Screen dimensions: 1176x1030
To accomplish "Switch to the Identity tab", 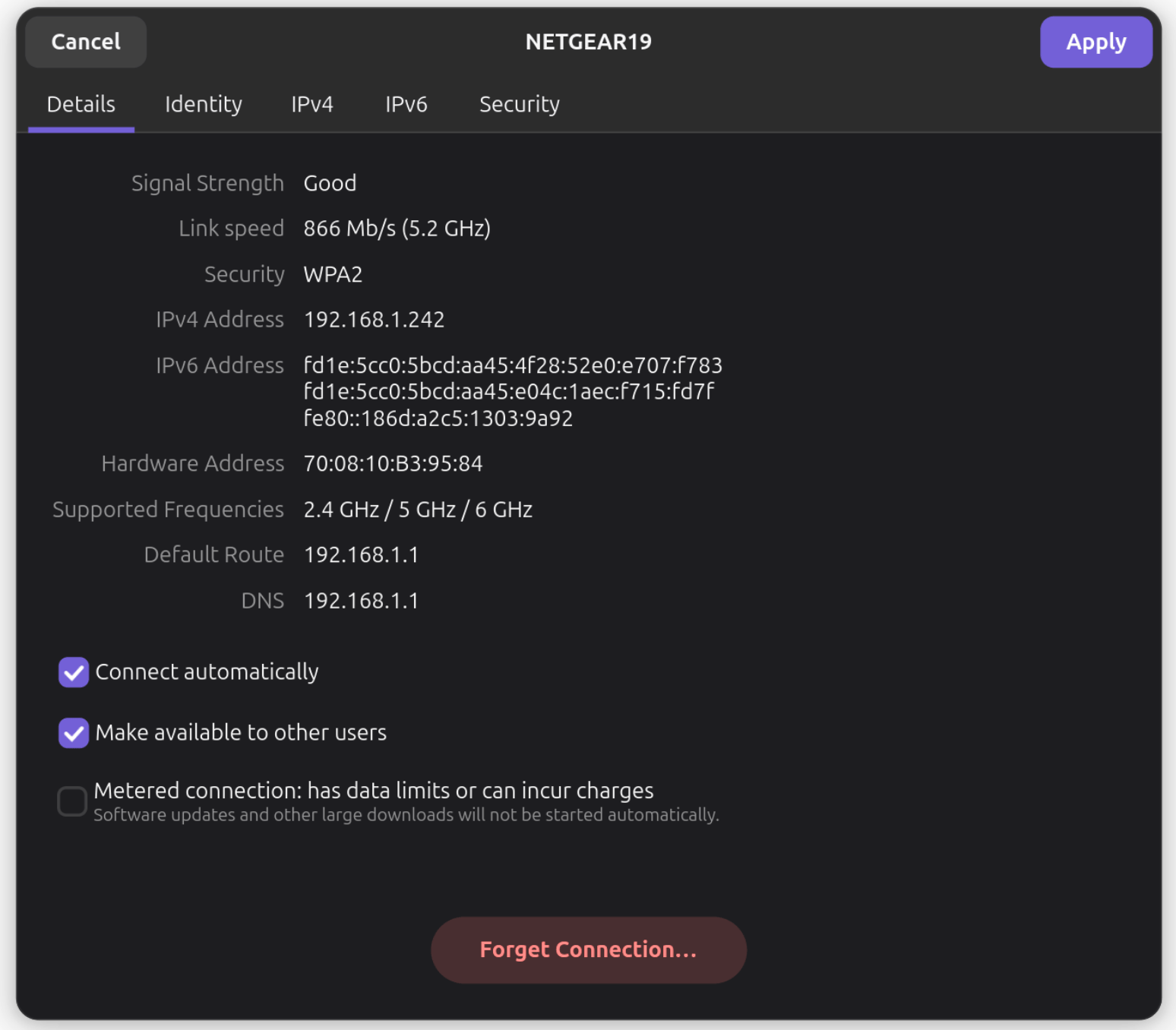I will pos(203,104).
